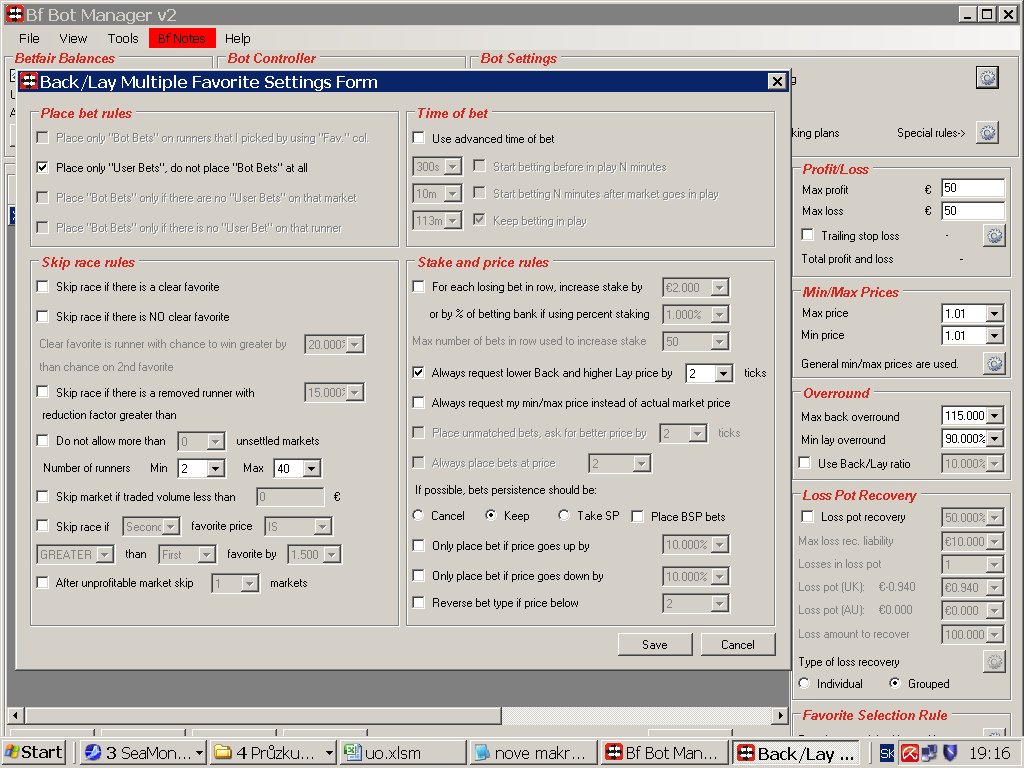
Task: Close Back/Lay settings form
Action: point(776,82)
